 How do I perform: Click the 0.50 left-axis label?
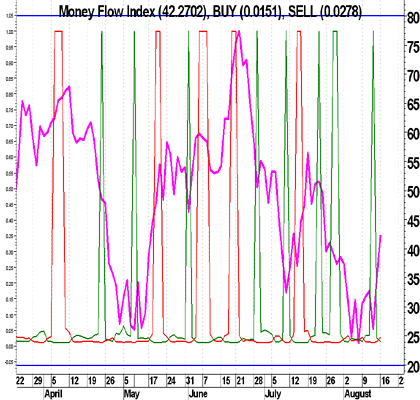(x=9, y=189)
